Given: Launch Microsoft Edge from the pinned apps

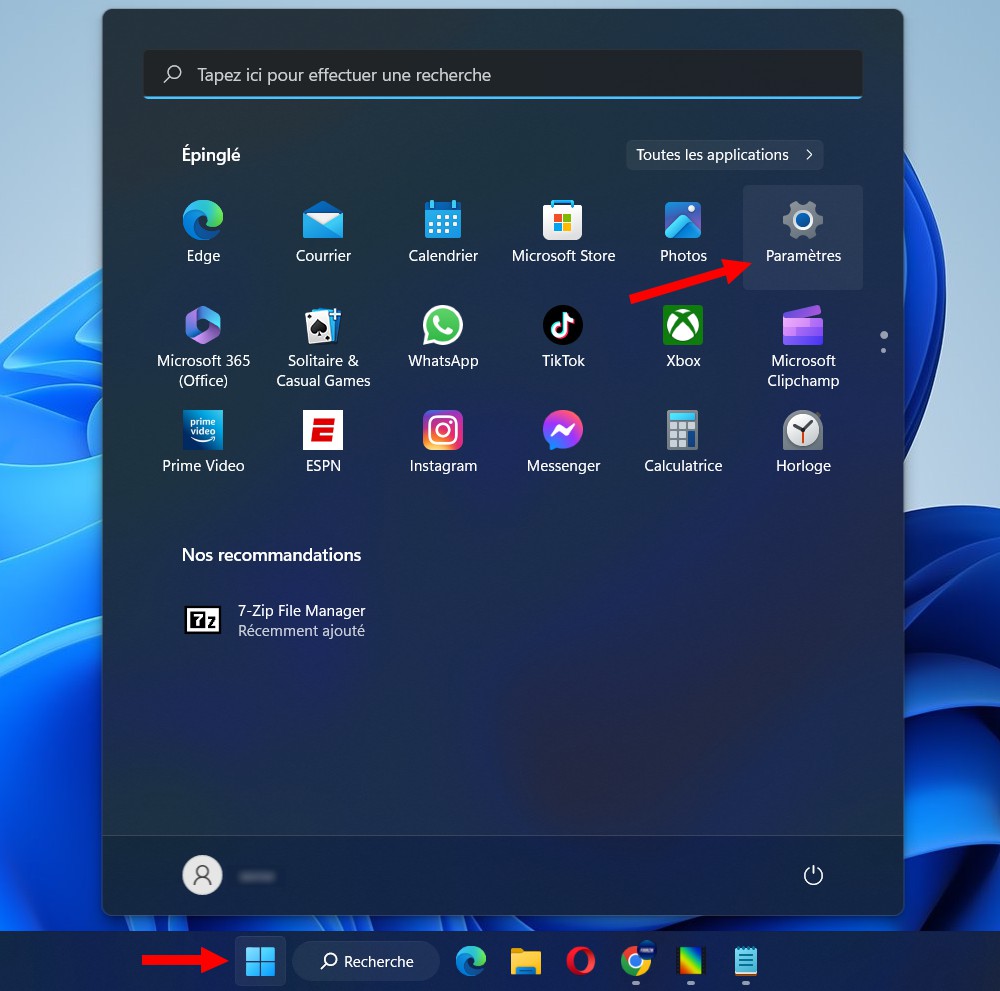Looking at the screenshot, I should coord(203,230).
